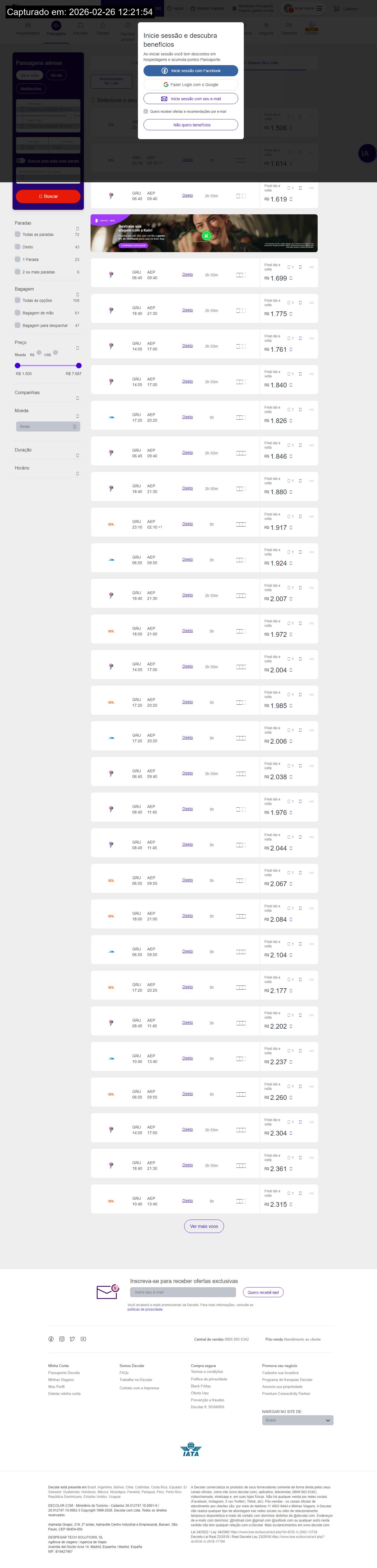Viewport: 377px width, 1568px height.
Task: Check 'Quero receber ofertas' email checkbox
Action: pos(145,111)
